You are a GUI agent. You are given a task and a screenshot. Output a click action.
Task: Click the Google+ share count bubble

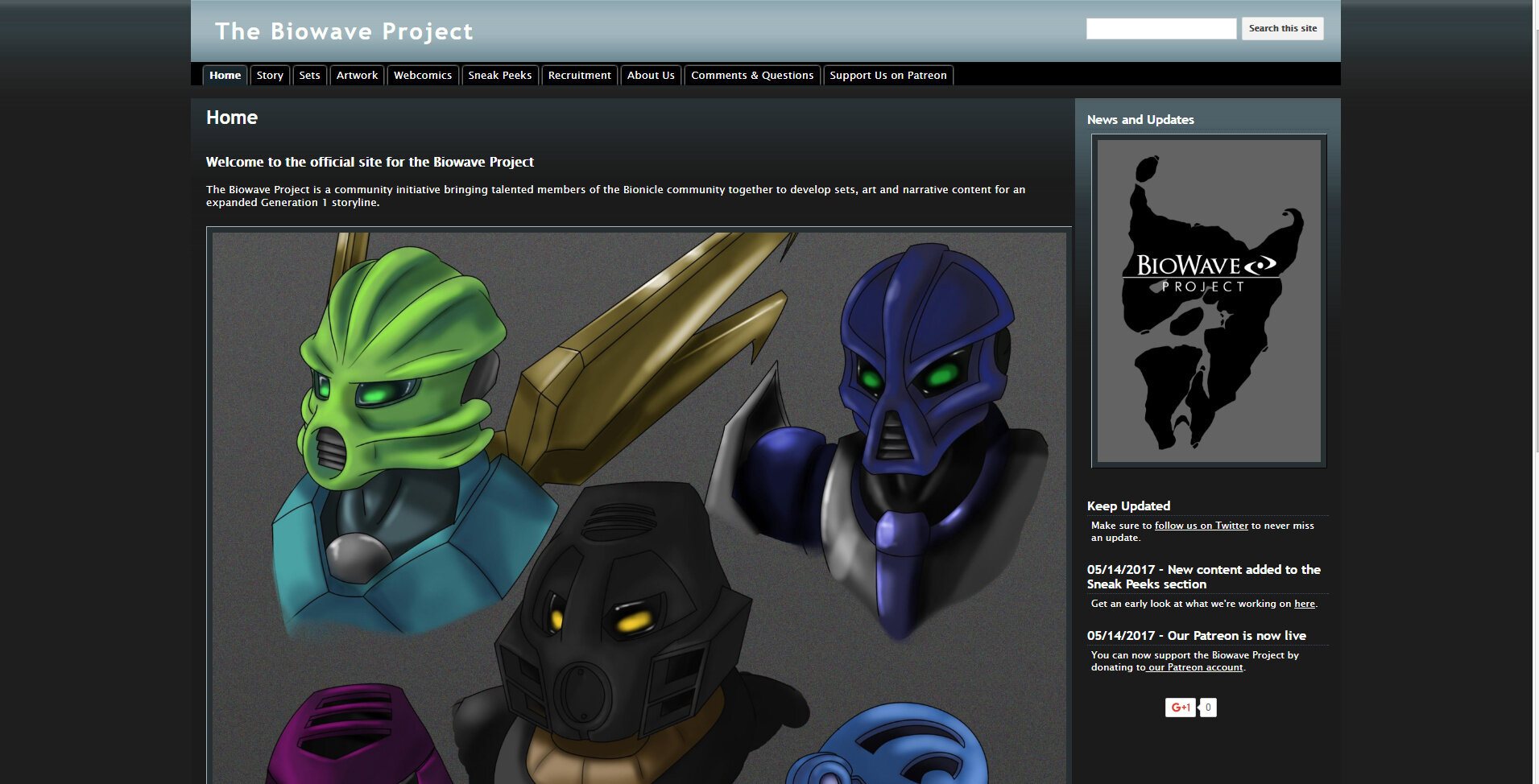click(1208, 708)
